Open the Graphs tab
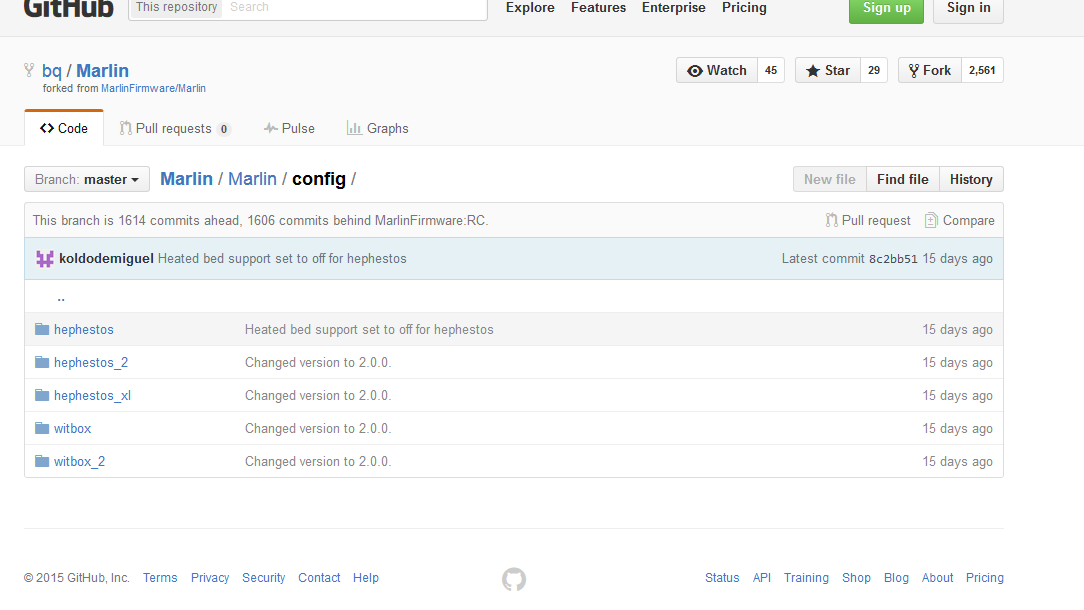1084x610 pixels. click(377, 129)
